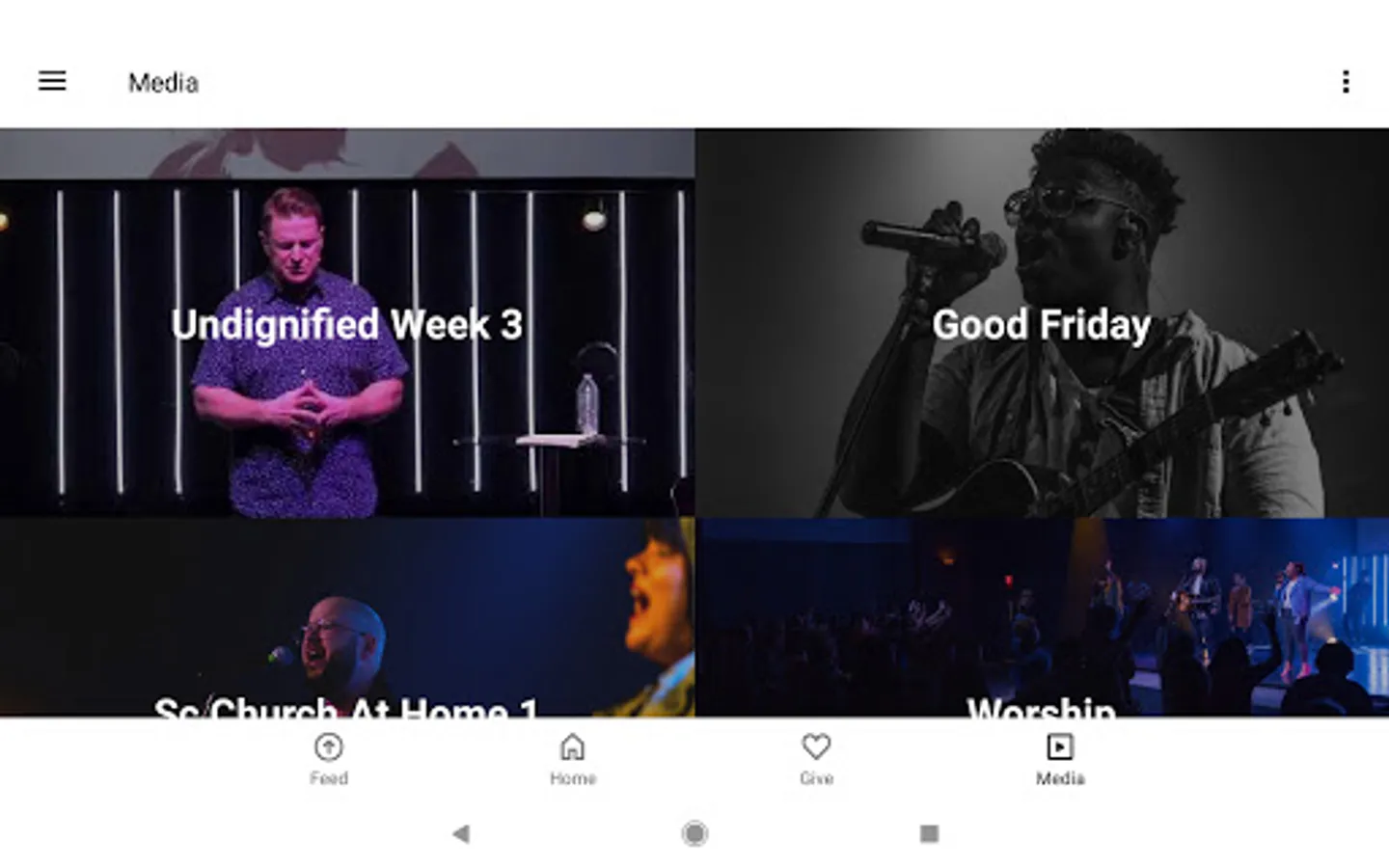Switch to the Feed tab label

click(x=329, y=778)
